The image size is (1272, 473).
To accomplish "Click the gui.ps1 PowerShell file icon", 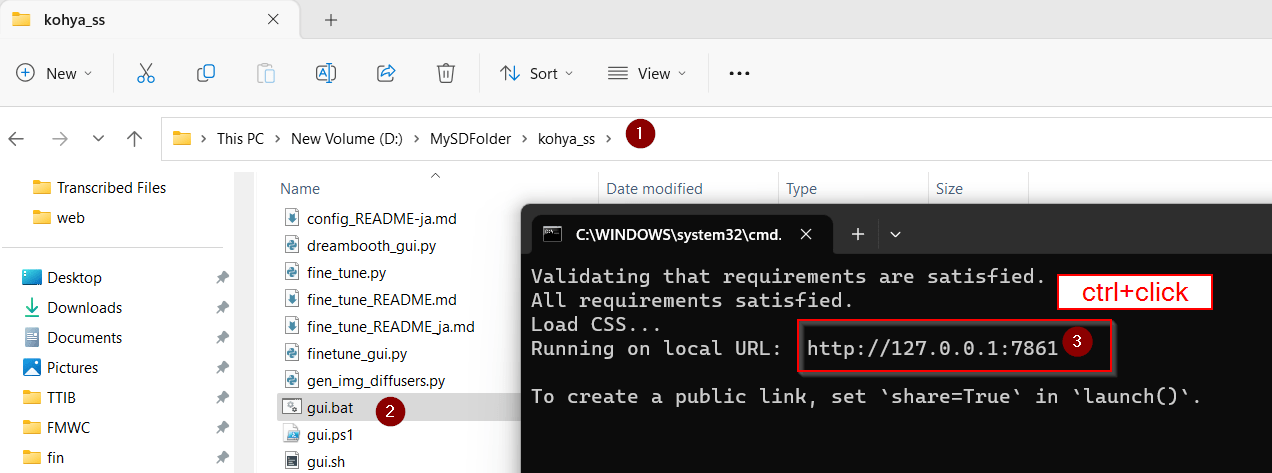I will point(291,434).
